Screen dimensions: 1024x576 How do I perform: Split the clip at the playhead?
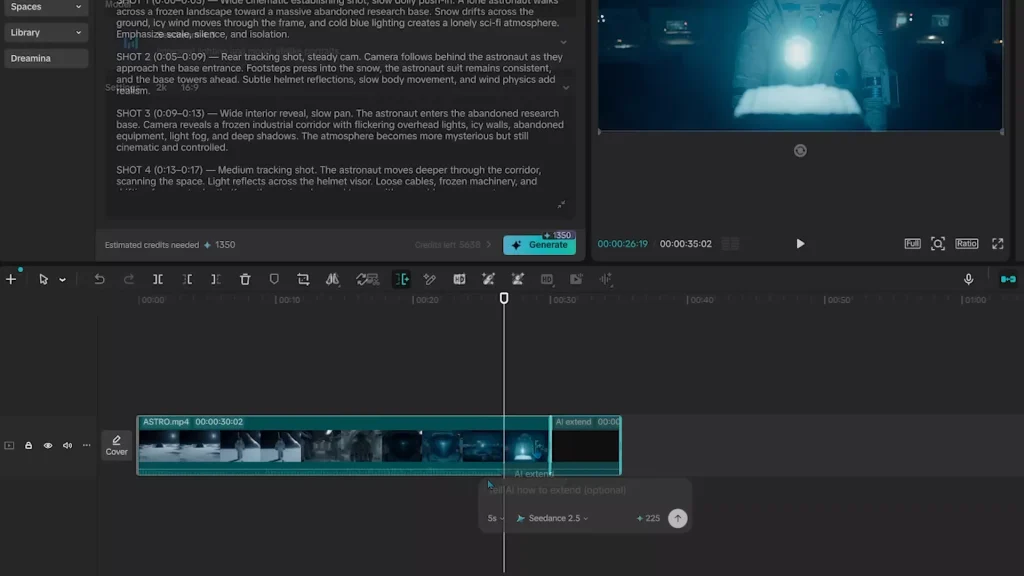pos(158,280)
